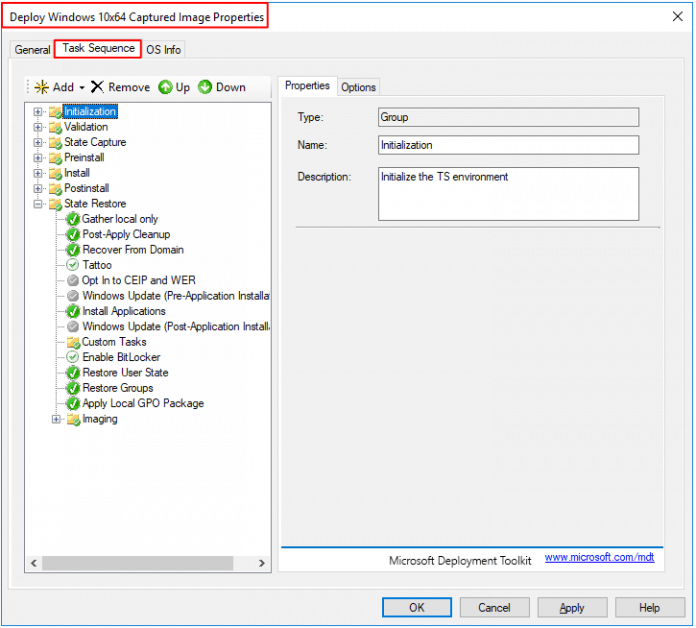The width and height of the screenshot is (696, 628).
Task: Click the Add star icon in toolbar
Action: (42, 87)
